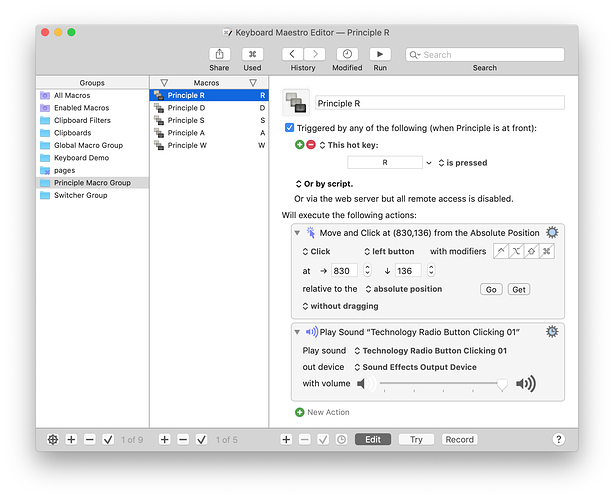The height and width of the screenshot is (500, 615).
Task: Open gear menu of Move and Click action
Action: click(552, 233)
